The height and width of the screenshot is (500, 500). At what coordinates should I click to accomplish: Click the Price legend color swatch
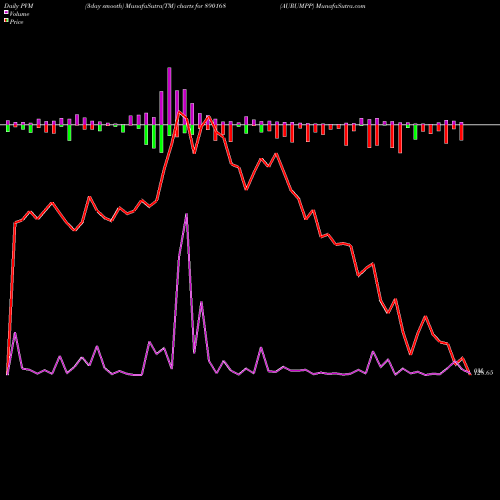point(6,21)
